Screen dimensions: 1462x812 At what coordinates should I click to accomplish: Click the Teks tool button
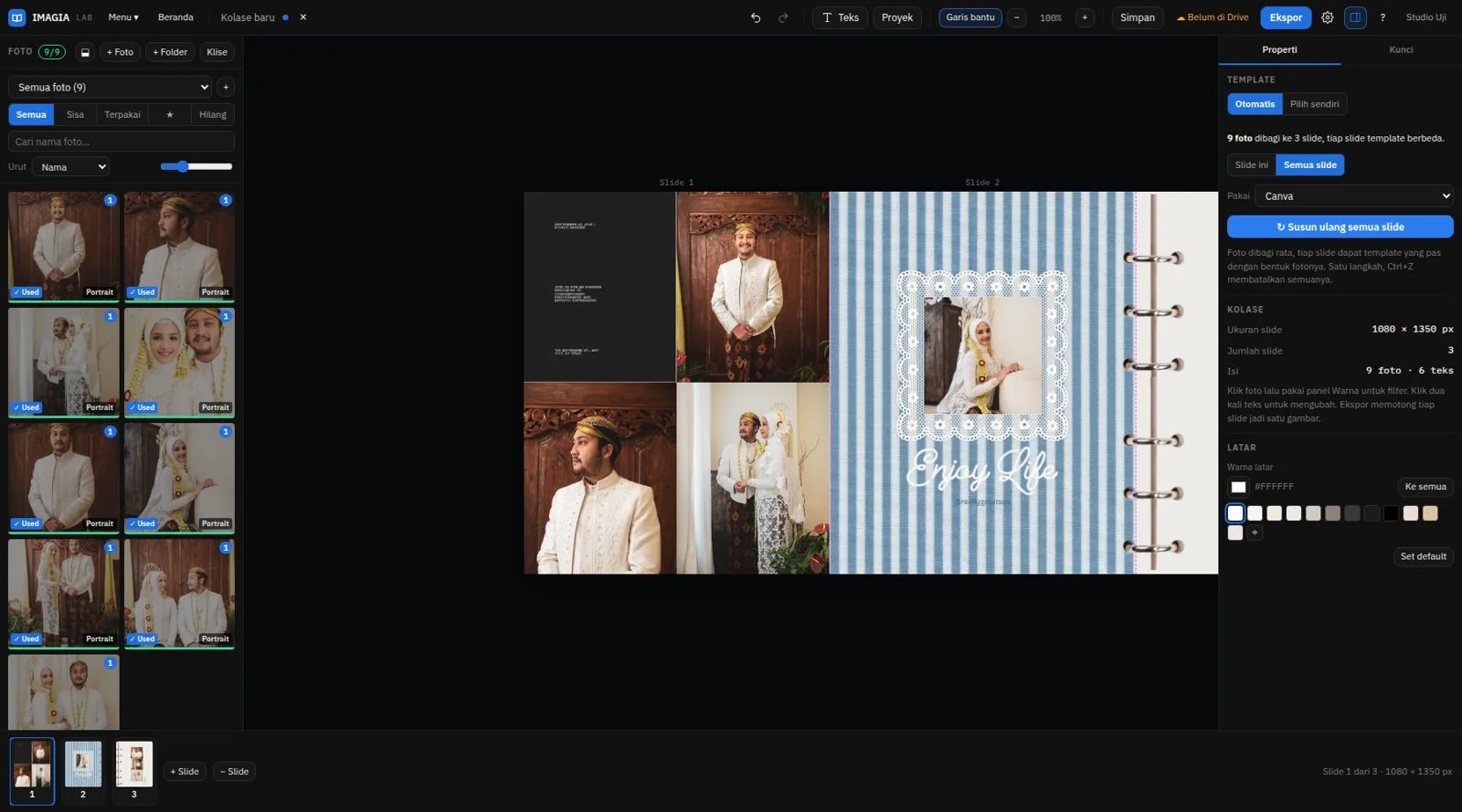coord(841,17)
